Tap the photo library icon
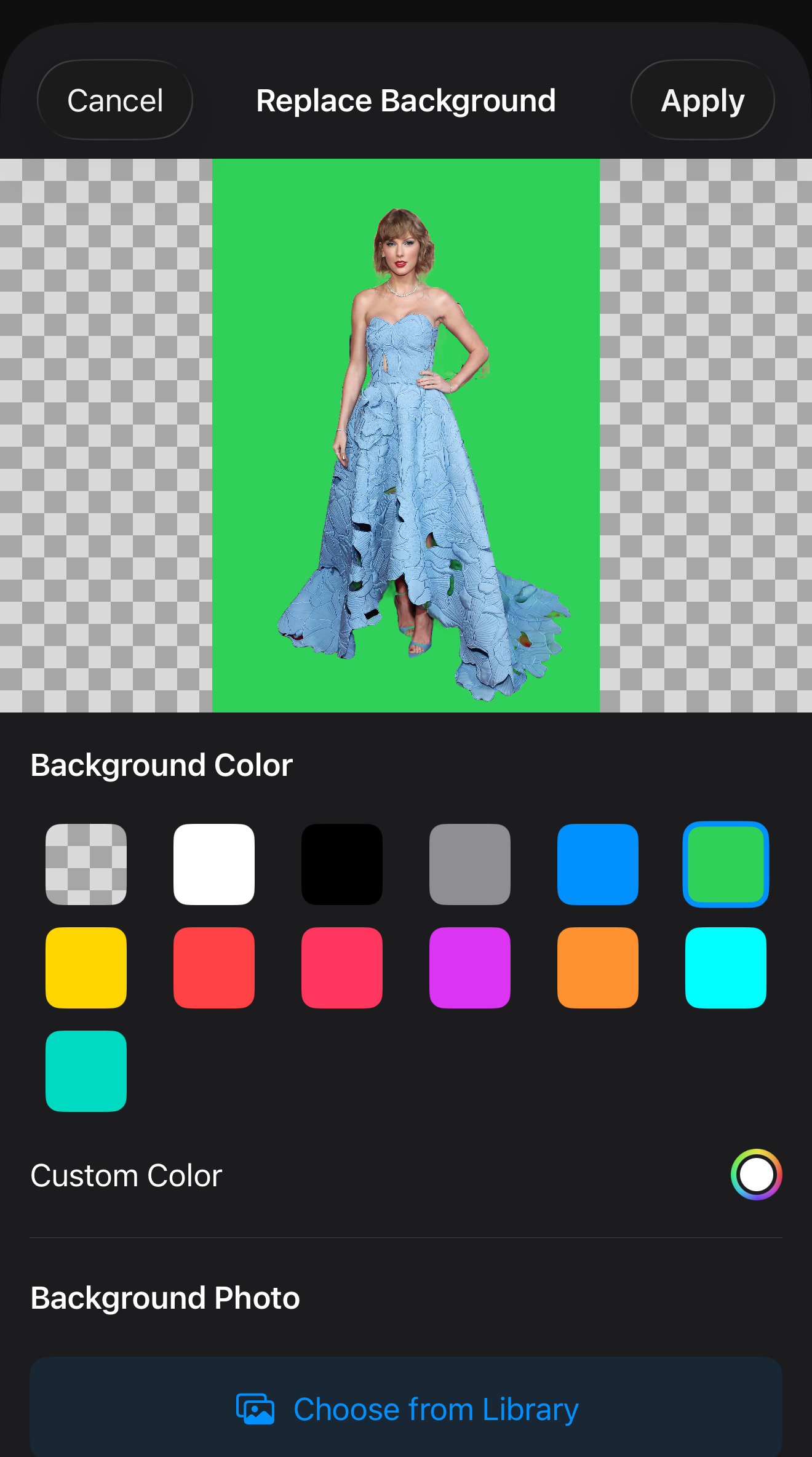The width and height of the screenshot is (812, 1457). pyautogui.click(x=255, y=1409)
